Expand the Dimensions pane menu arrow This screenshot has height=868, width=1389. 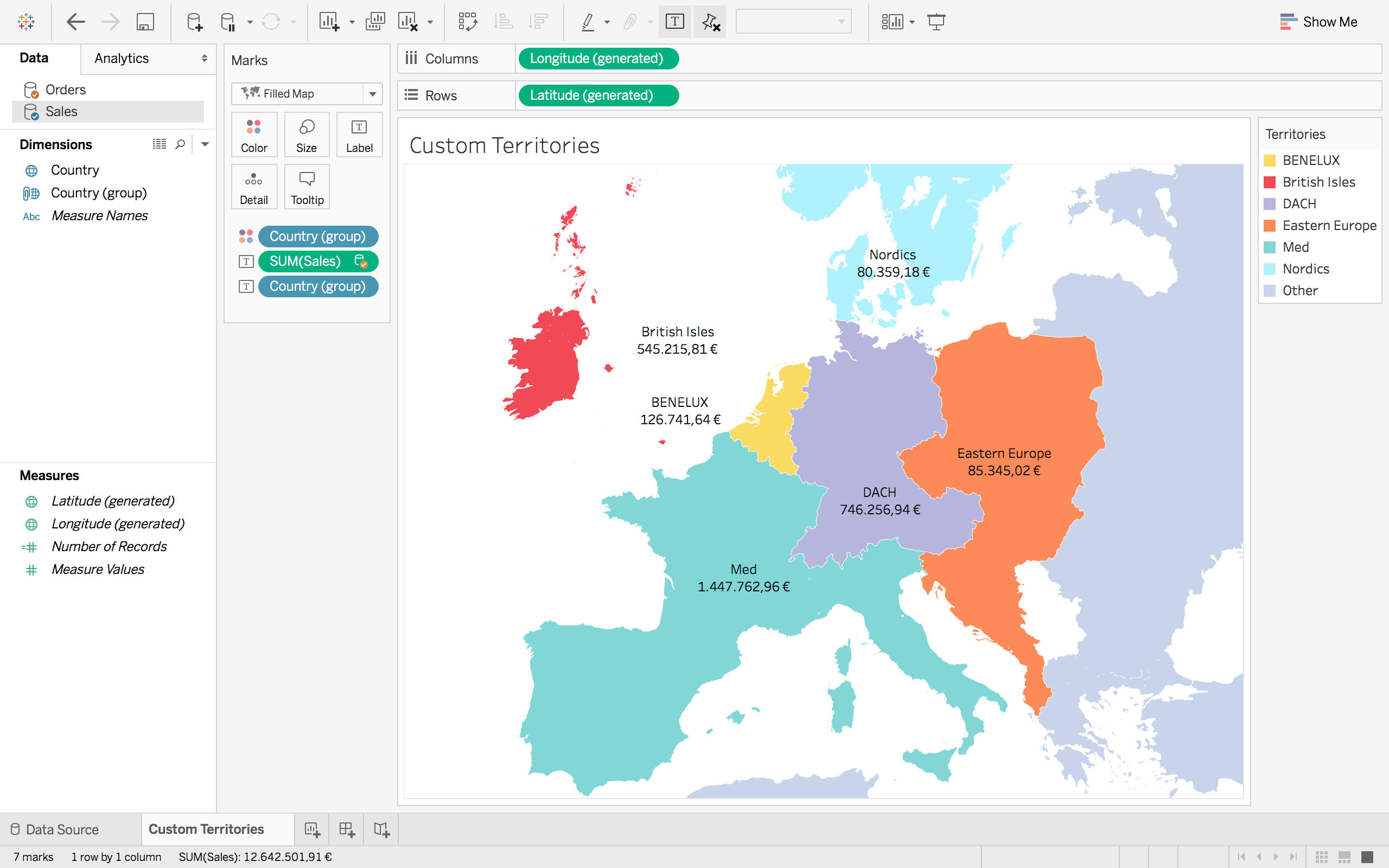pyautogui.click(x=205, y=144)
